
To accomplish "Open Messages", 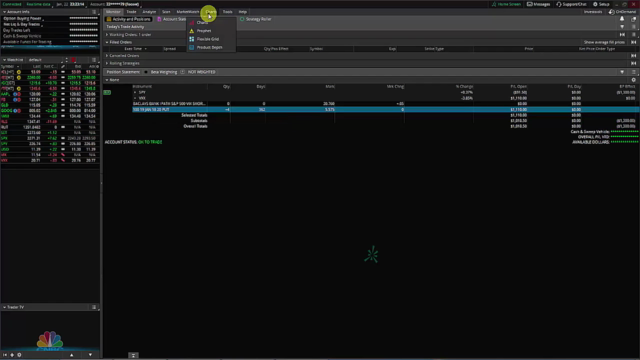I will click(539, 4).
